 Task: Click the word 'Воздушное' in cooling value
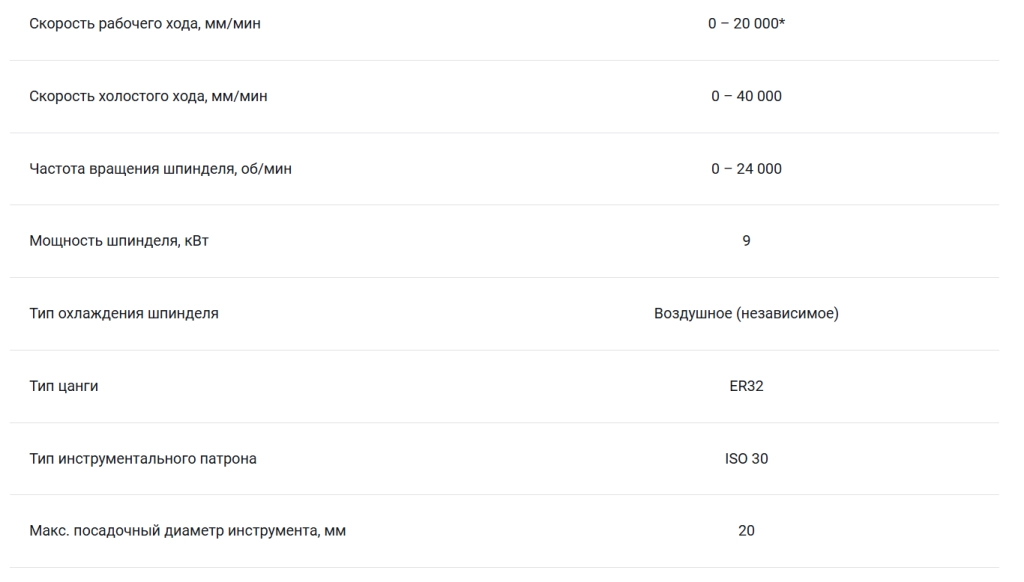coord(693,314)
